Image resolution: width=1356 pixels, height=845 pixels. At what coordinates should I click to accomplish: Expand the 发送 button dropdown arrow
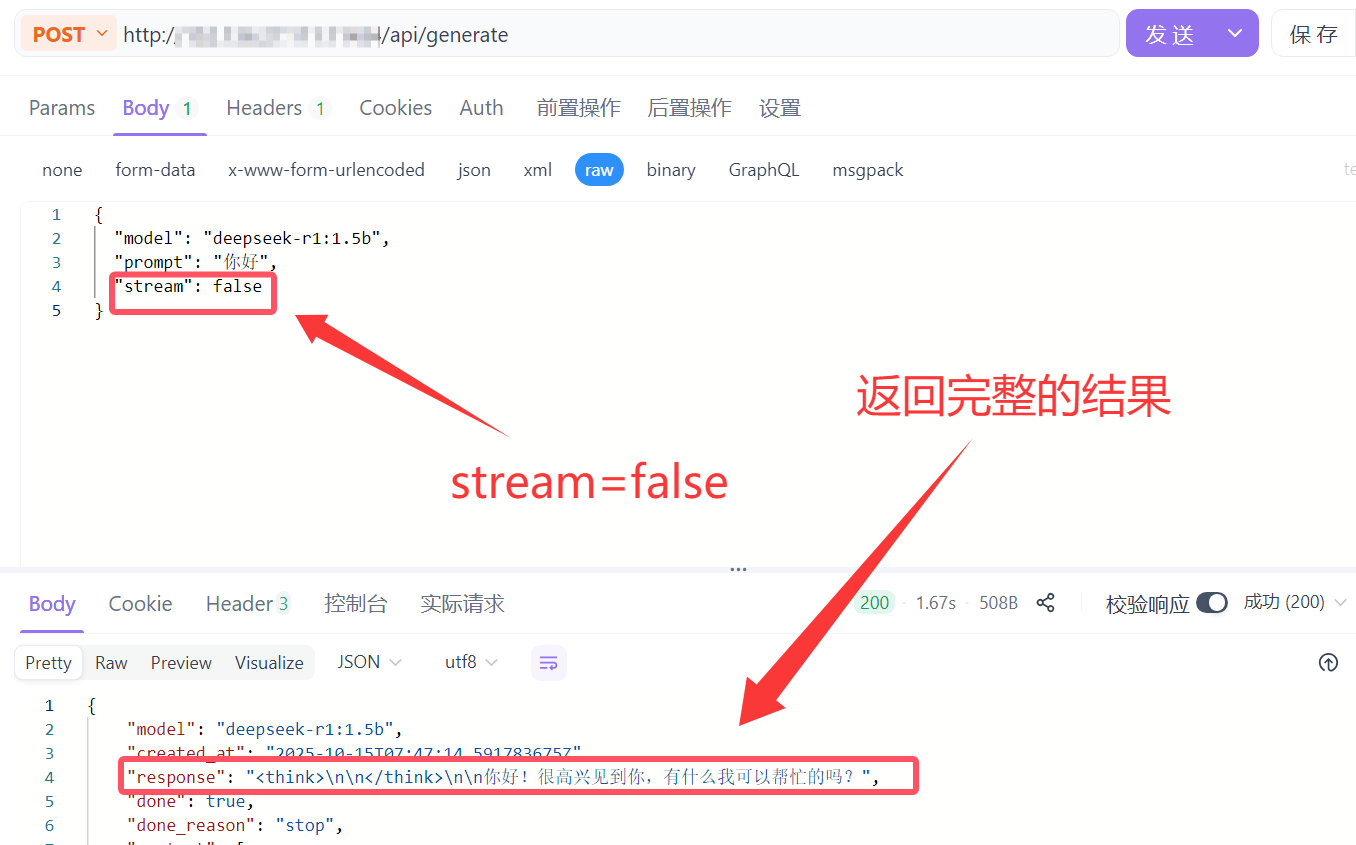[x=1235, y=34]
